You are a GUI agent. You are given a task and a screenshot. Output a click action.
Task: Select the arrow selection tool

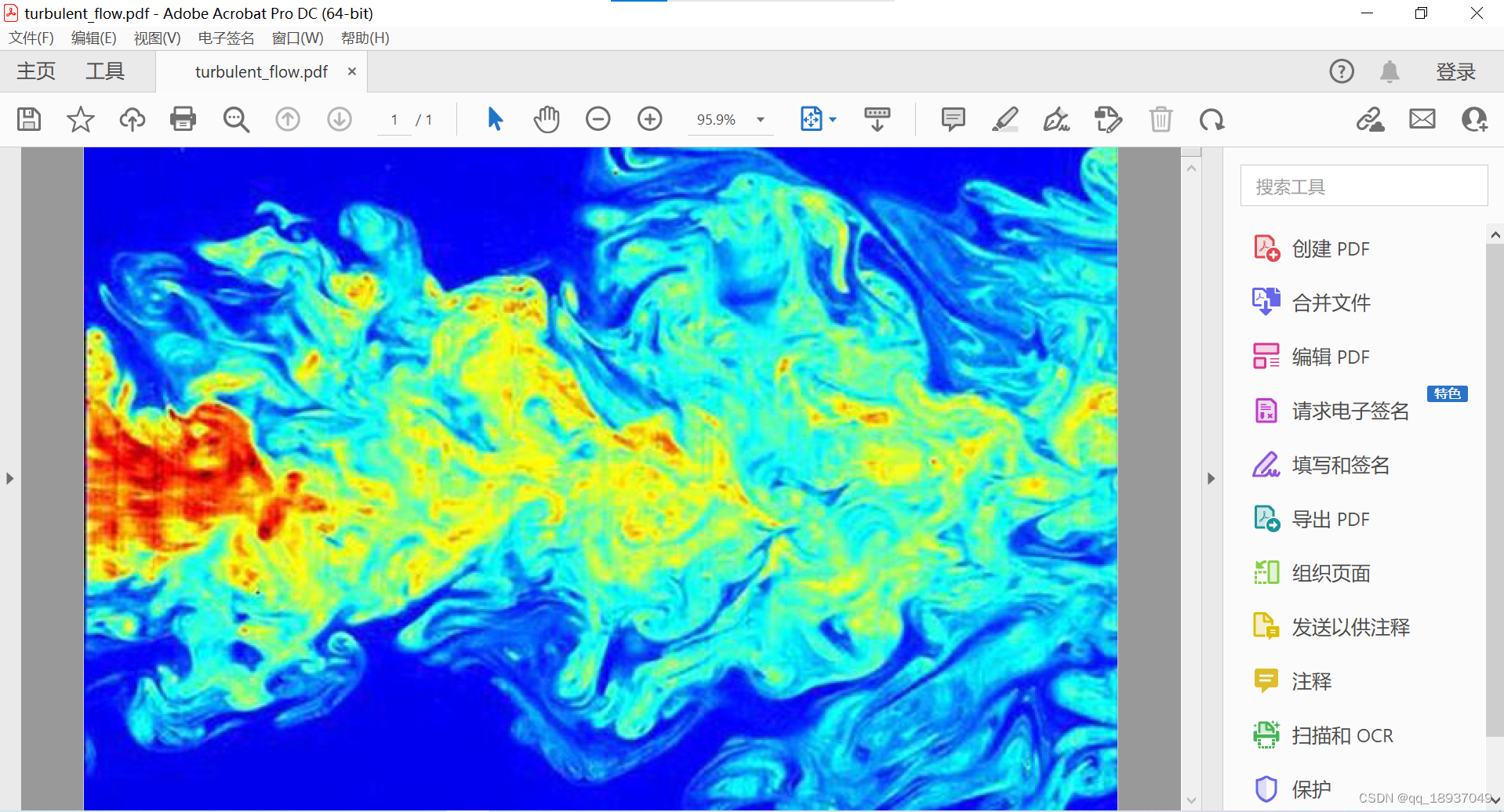[x=495, y=119]
